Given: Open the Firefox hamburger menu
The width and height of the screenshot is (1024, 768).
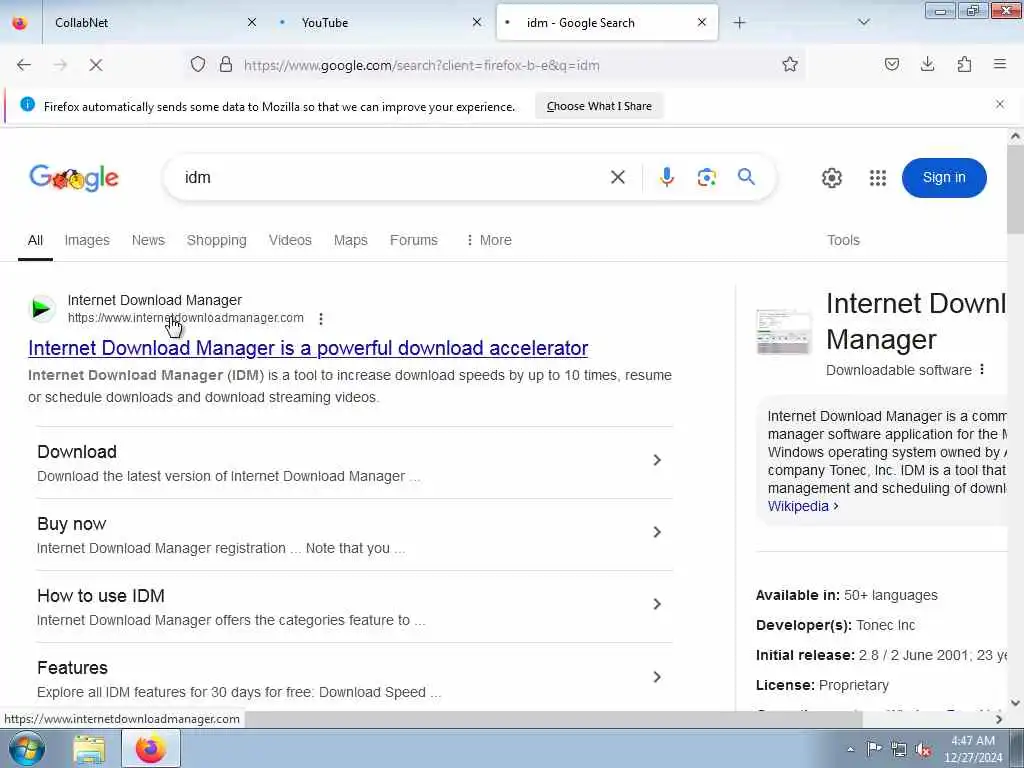Looking at the screenshot, I should point(1000,64).
